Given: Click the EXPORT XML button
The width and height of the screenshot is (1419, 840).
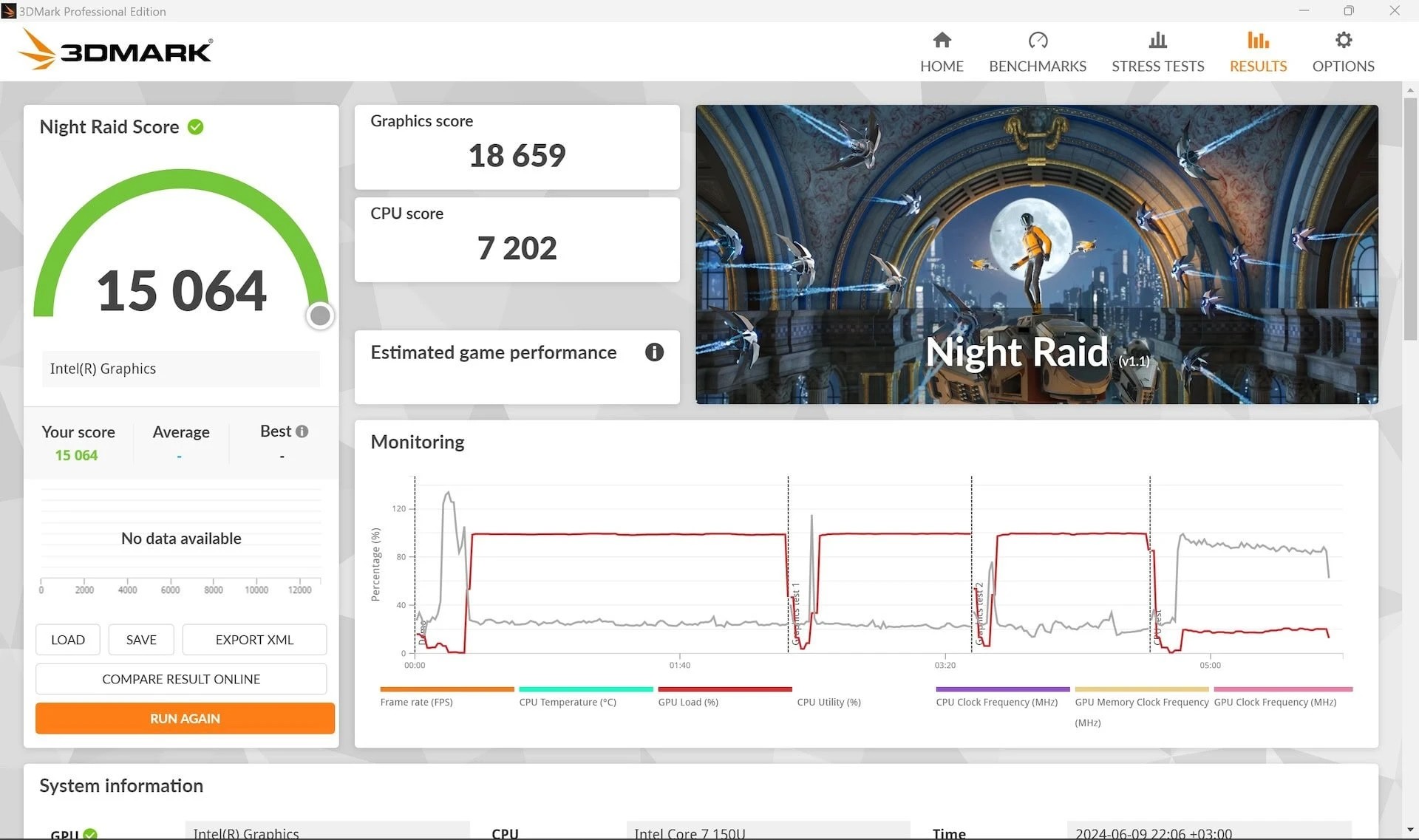Looking at the screenshot, I should pyautogui.click(x=254, y=640).
